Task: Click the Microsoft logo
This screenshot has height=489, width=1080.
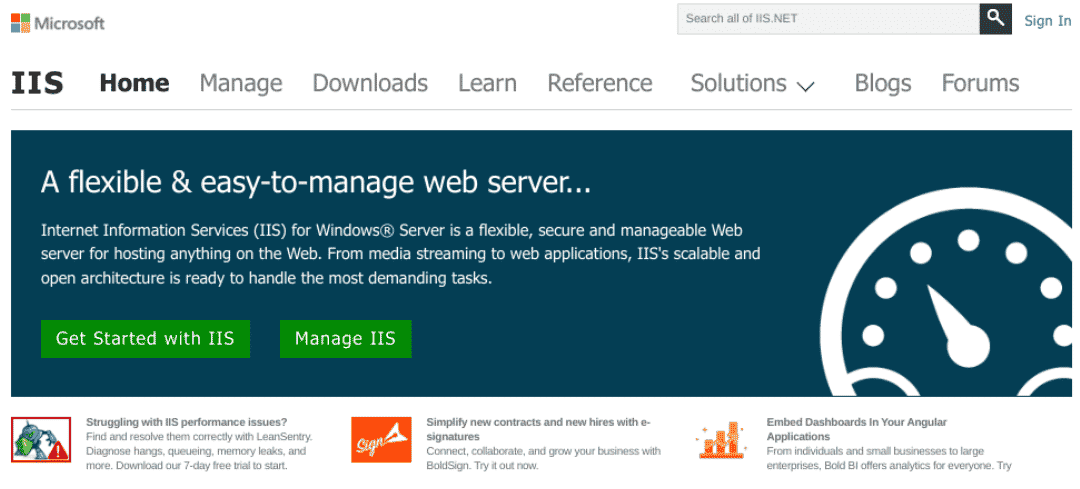Action: (x=58, y=23)
